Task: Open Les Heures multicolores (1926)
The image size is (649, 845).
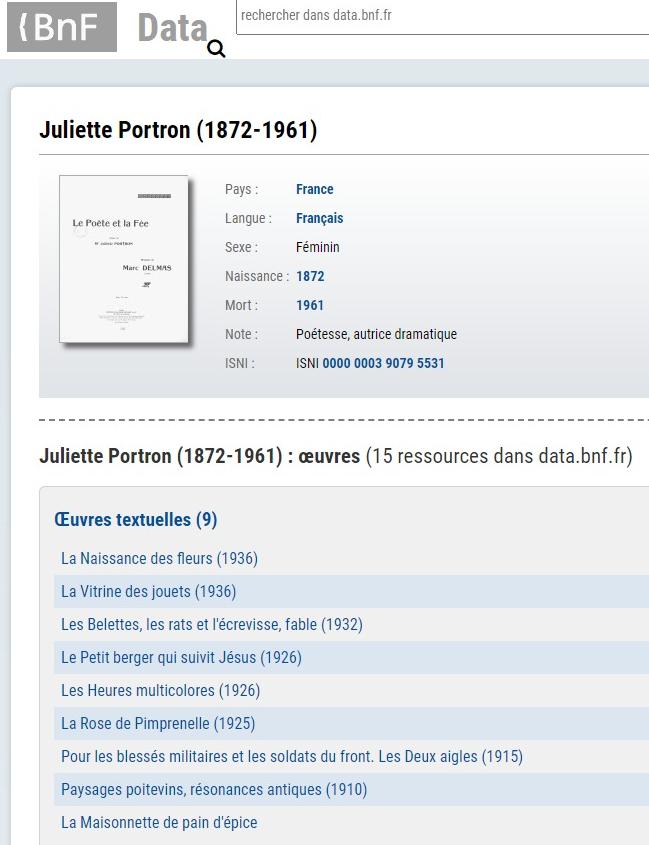Action: pos(160,690)
